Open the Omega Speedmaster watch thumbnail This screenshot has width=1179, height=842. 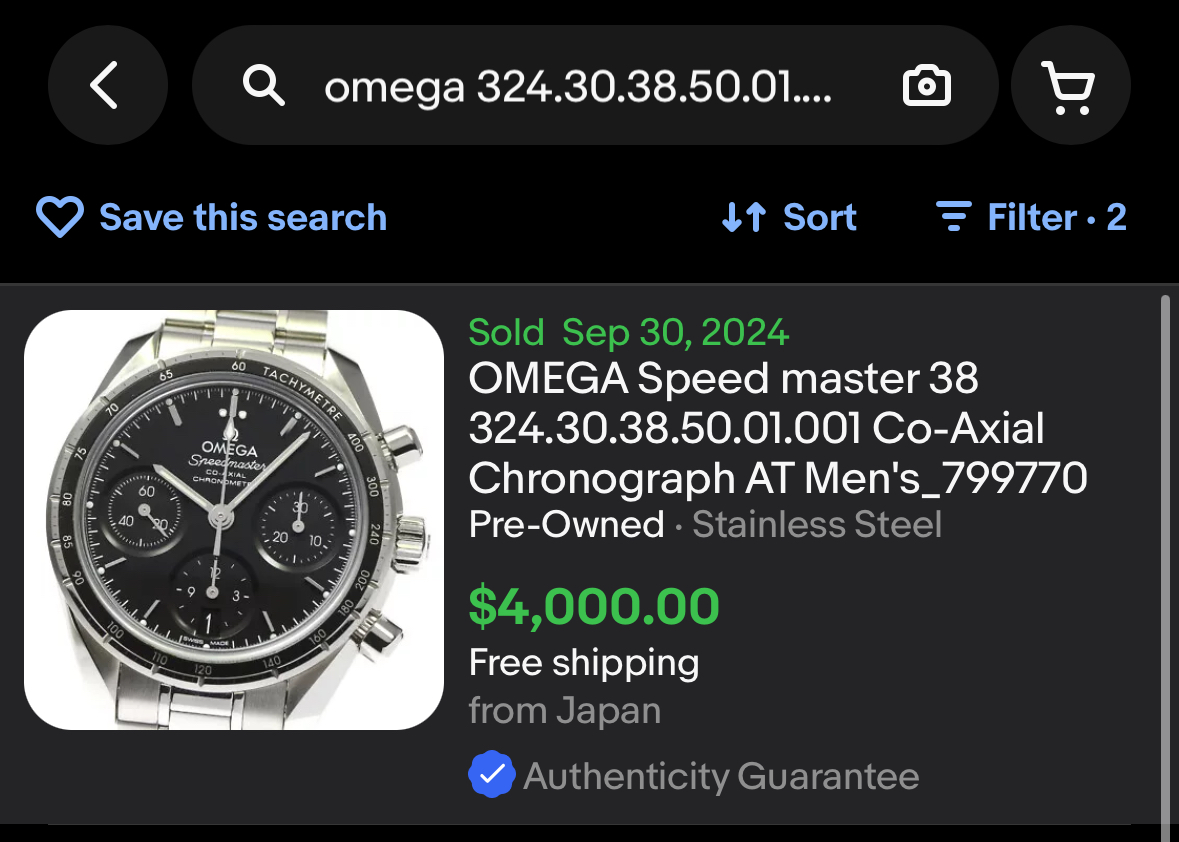[x=234, y=519]
